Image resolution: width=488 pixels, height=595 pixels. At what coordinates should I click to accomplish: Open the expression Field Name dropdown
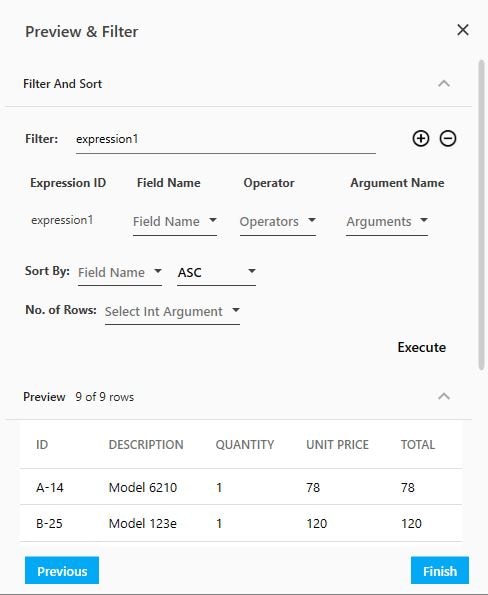tap(175, 222)
